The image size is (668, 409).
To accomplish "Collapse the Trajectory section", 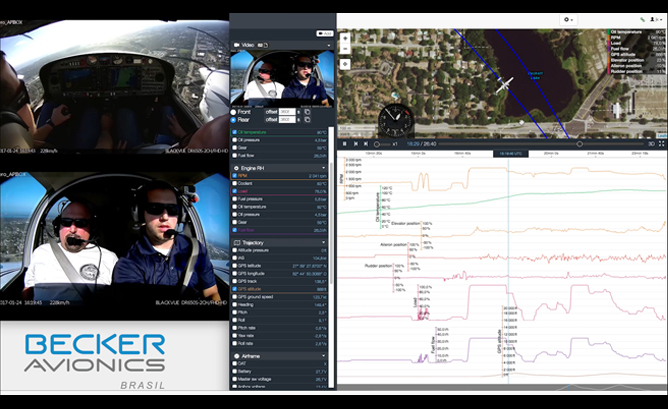I will pyautogui.click(x=325, y=243).
